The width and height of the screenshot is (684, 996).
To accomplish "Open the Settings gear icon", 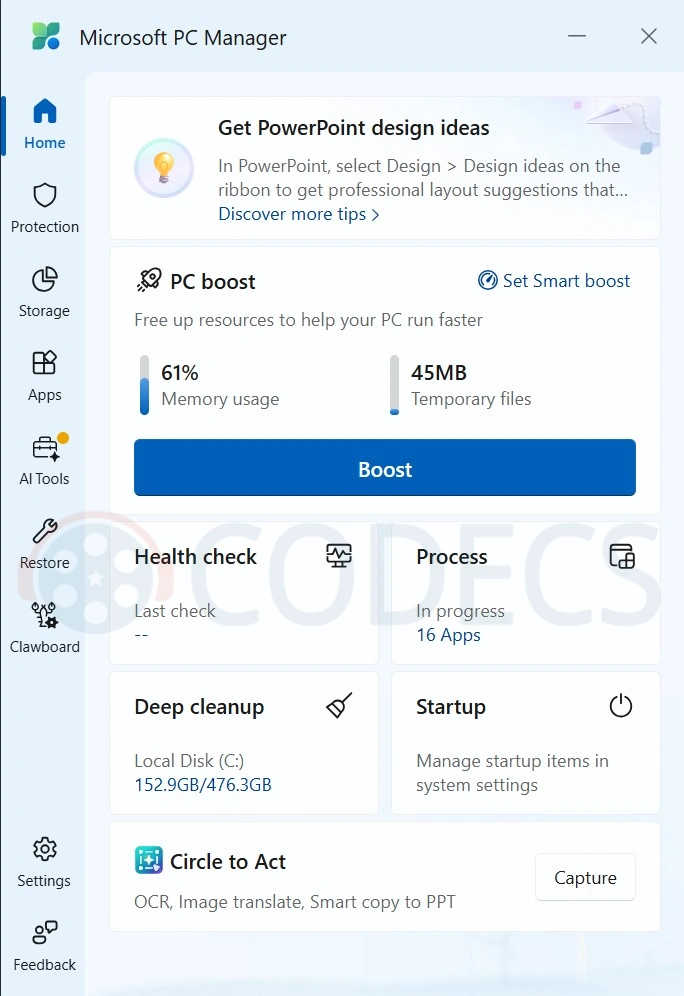I will coord(44,849).
